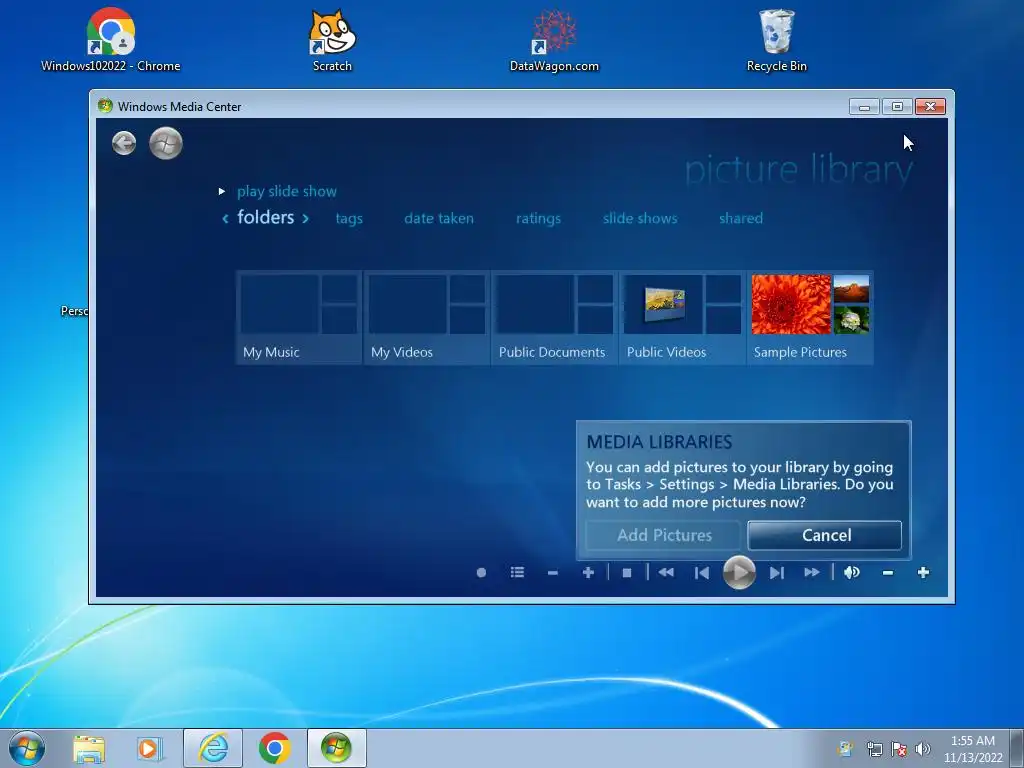
Task: Switch to shared view
Action: pyautogui.click(x=741, y=218)
